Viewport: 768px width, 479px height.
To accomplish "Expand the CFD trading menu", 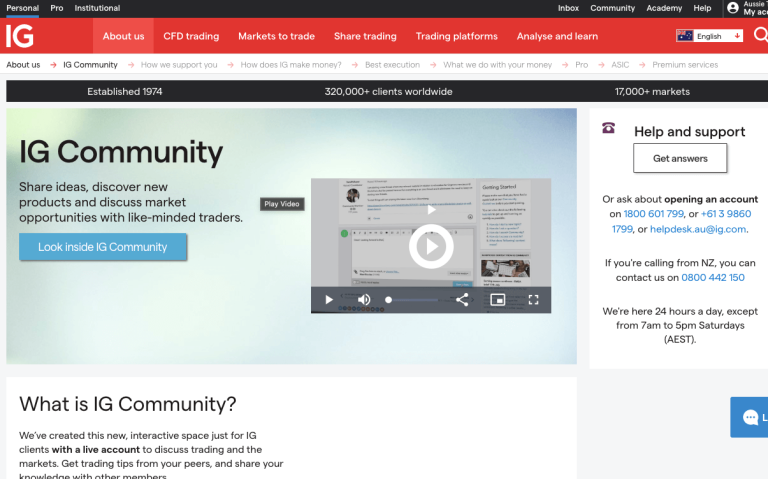I will click(191, 36).
